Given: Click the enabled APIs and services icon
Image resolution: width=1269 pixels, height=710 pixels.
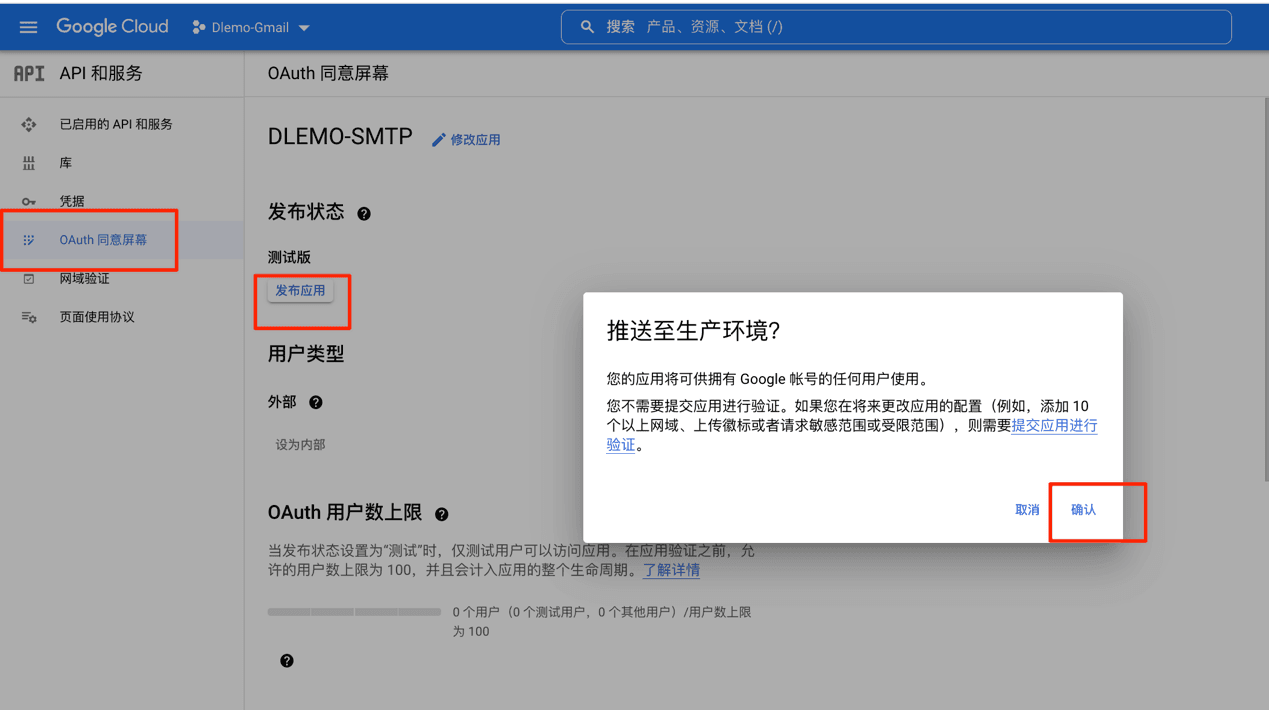Looking at the screenshot, I should 29,125.
